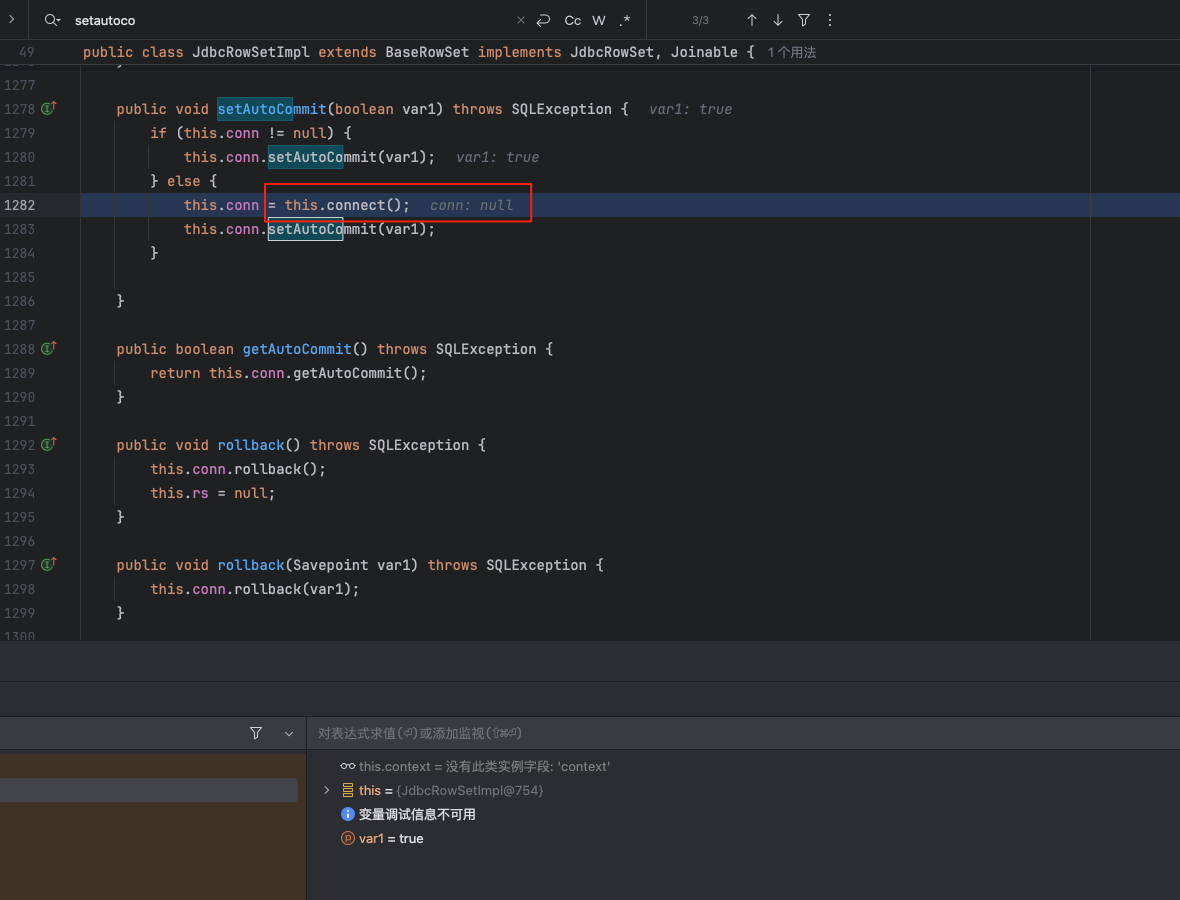Insert new line icon in search field
The image size is (1180, 900).
[543, 20]
